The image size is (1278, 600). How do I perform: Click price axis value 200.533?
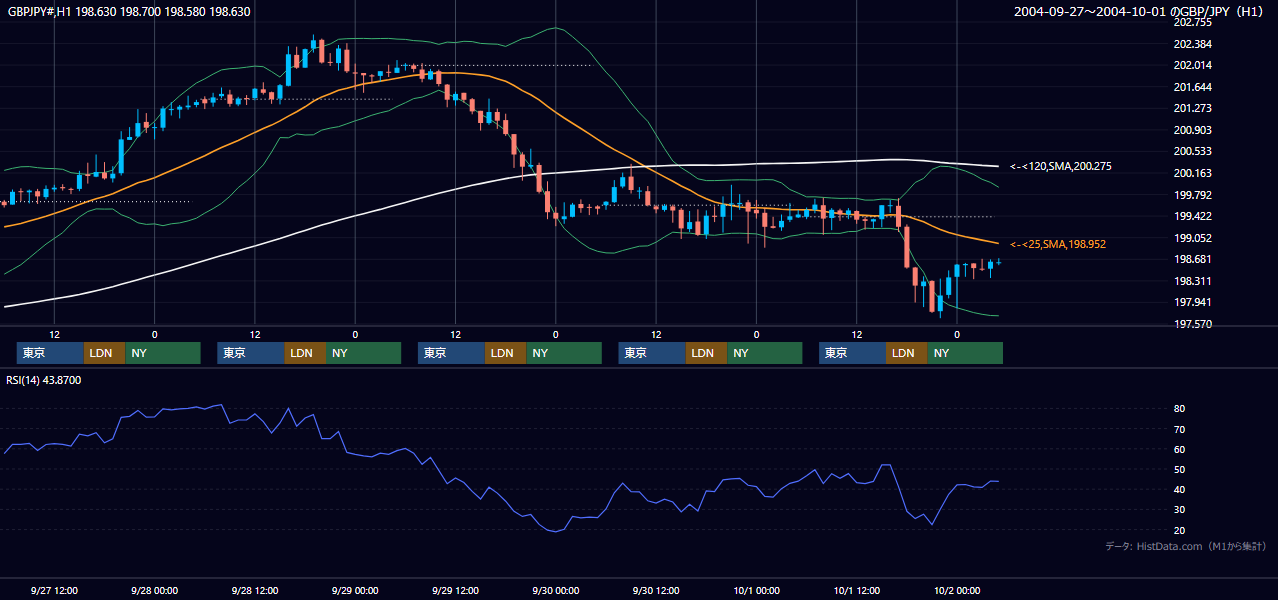(x=1192, y=151)
